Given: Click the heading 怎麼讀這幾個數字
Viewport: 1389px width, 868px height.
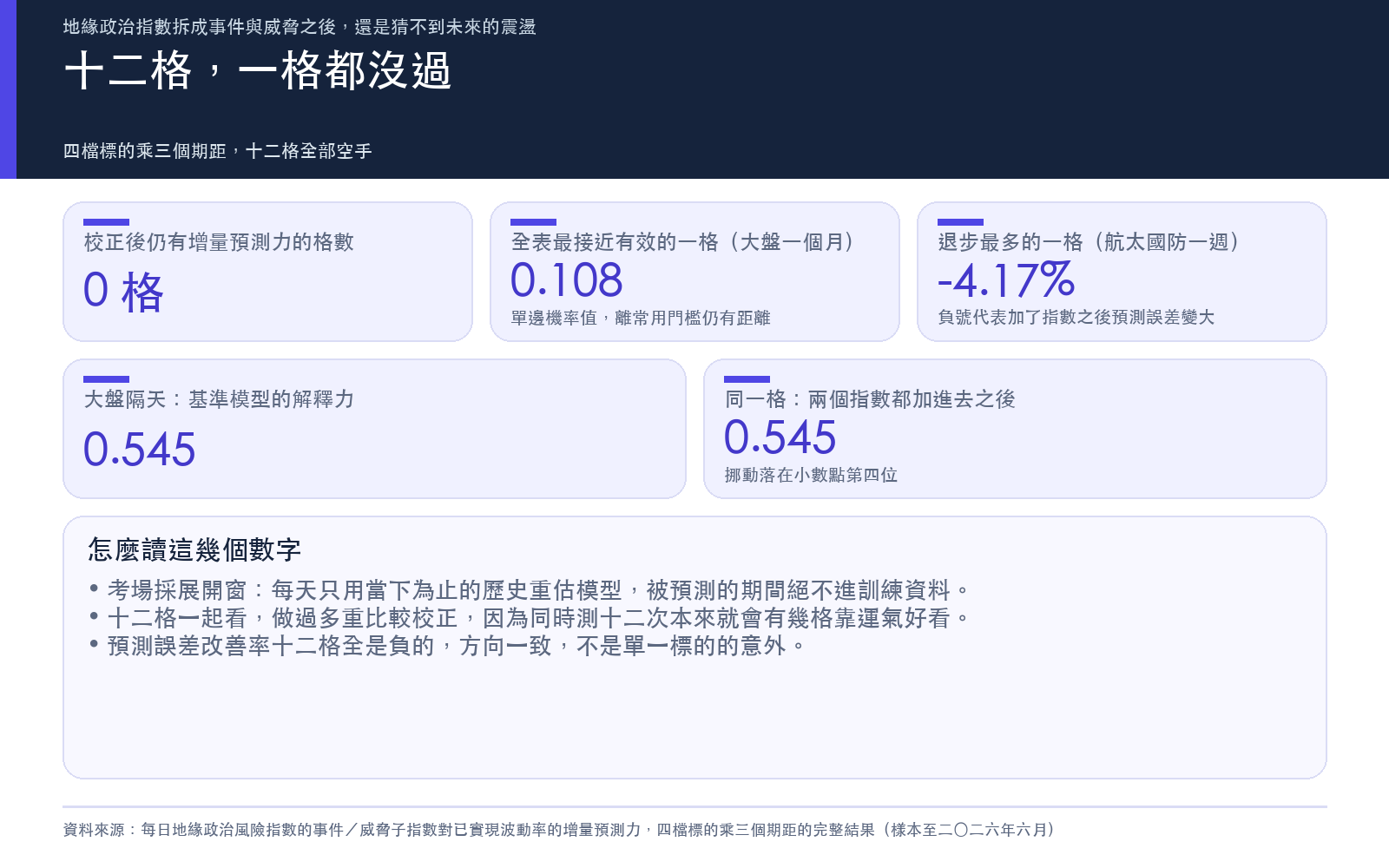Looking at the screenshot, I should tap(194, 549).
